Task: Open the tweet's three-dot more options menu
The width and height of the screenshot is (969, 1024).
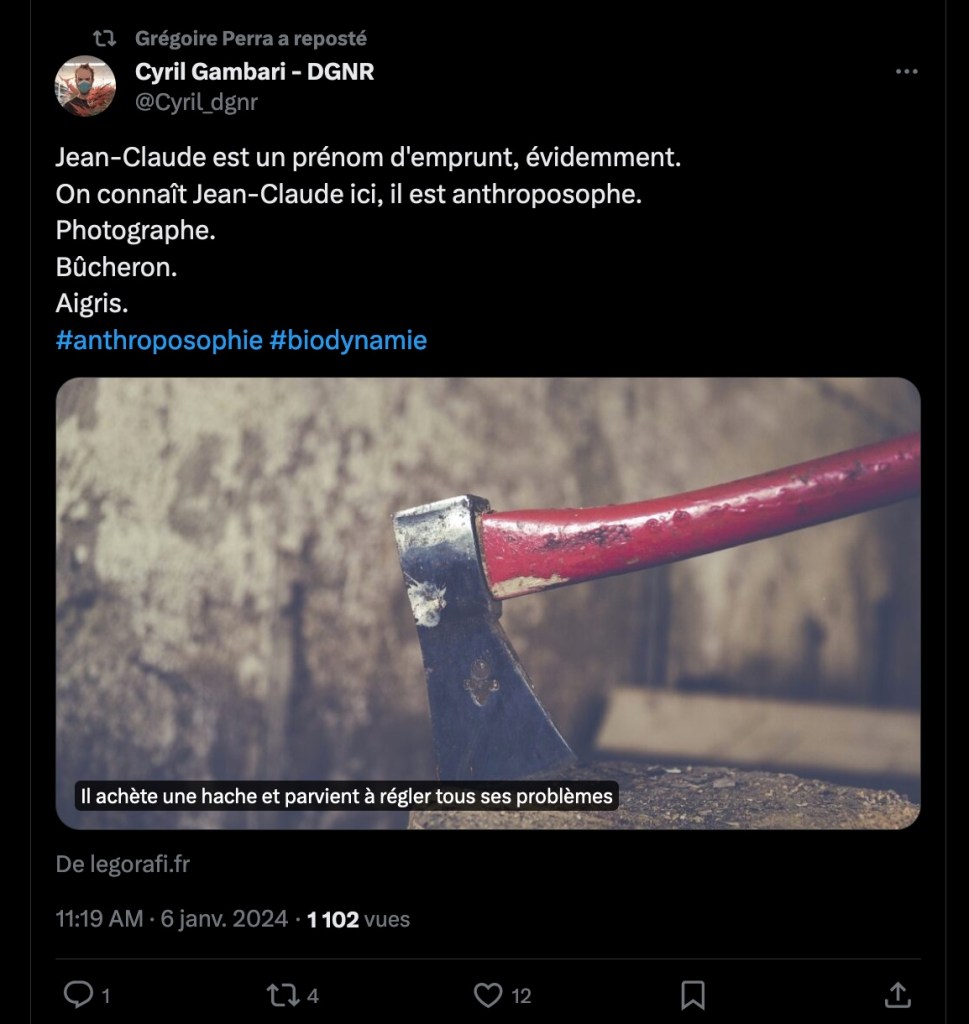Action: point(906,72)
